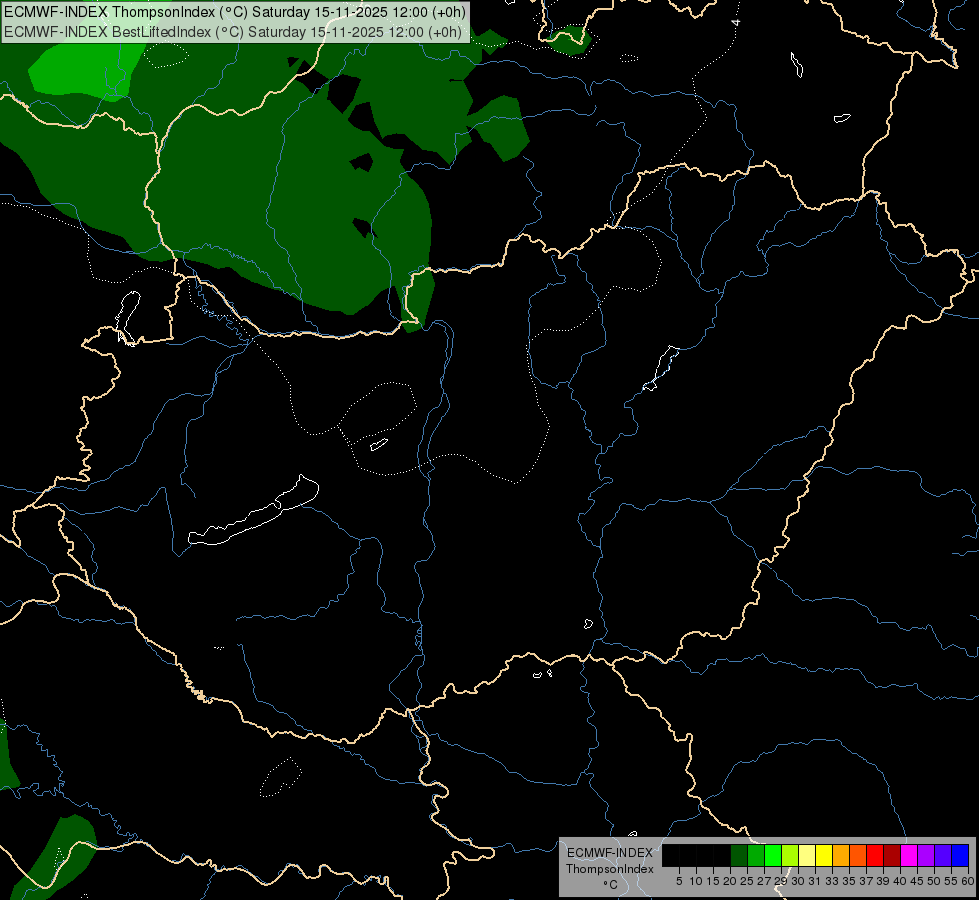Screen dimensions: 979x900
Task: Click the '°C' unit label in legend
Action: (611, 884)
